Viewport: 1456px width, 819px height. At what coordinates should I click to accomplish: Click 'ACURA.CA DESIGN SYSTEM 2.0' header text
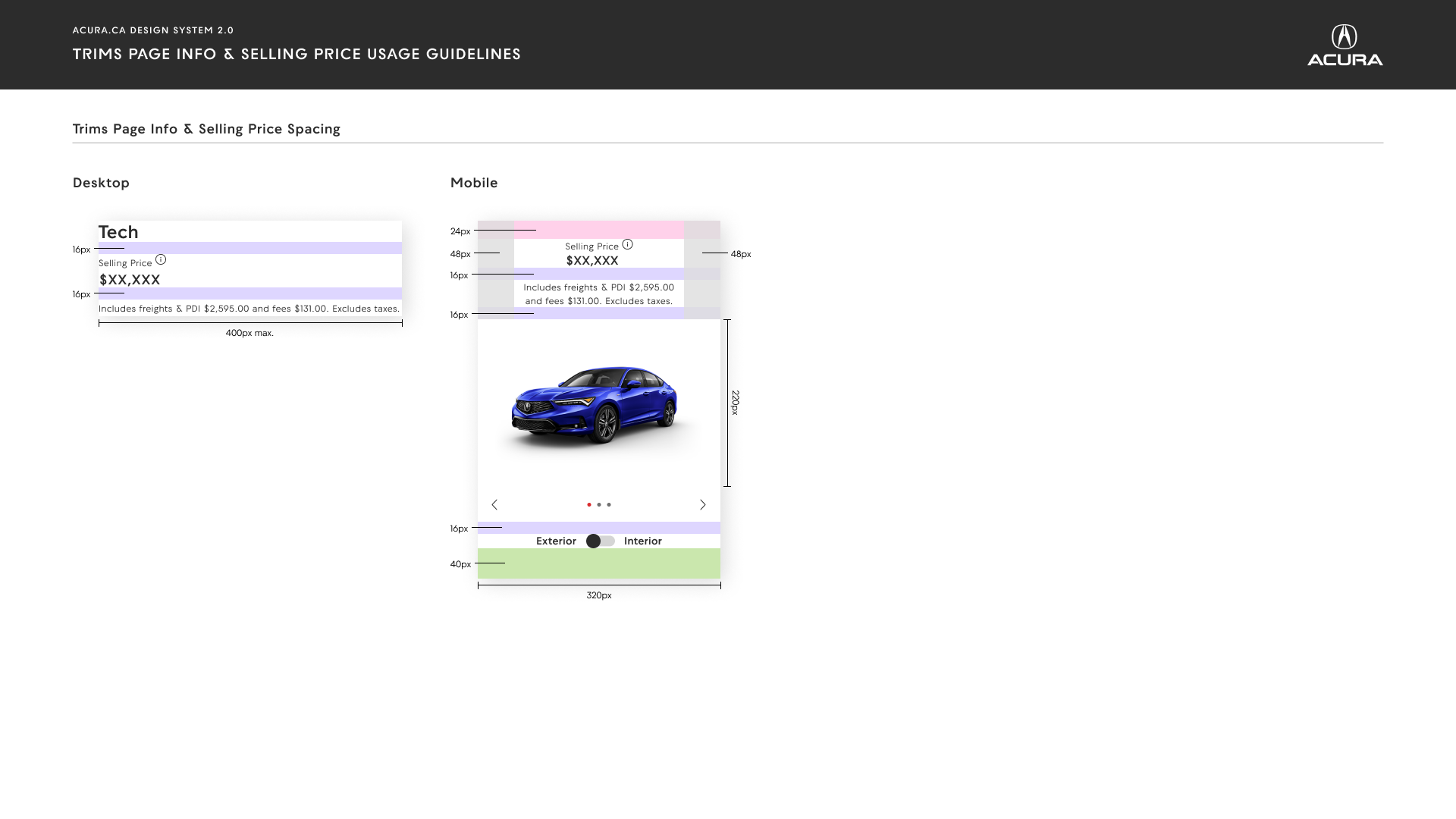click(x=153, y=30)
